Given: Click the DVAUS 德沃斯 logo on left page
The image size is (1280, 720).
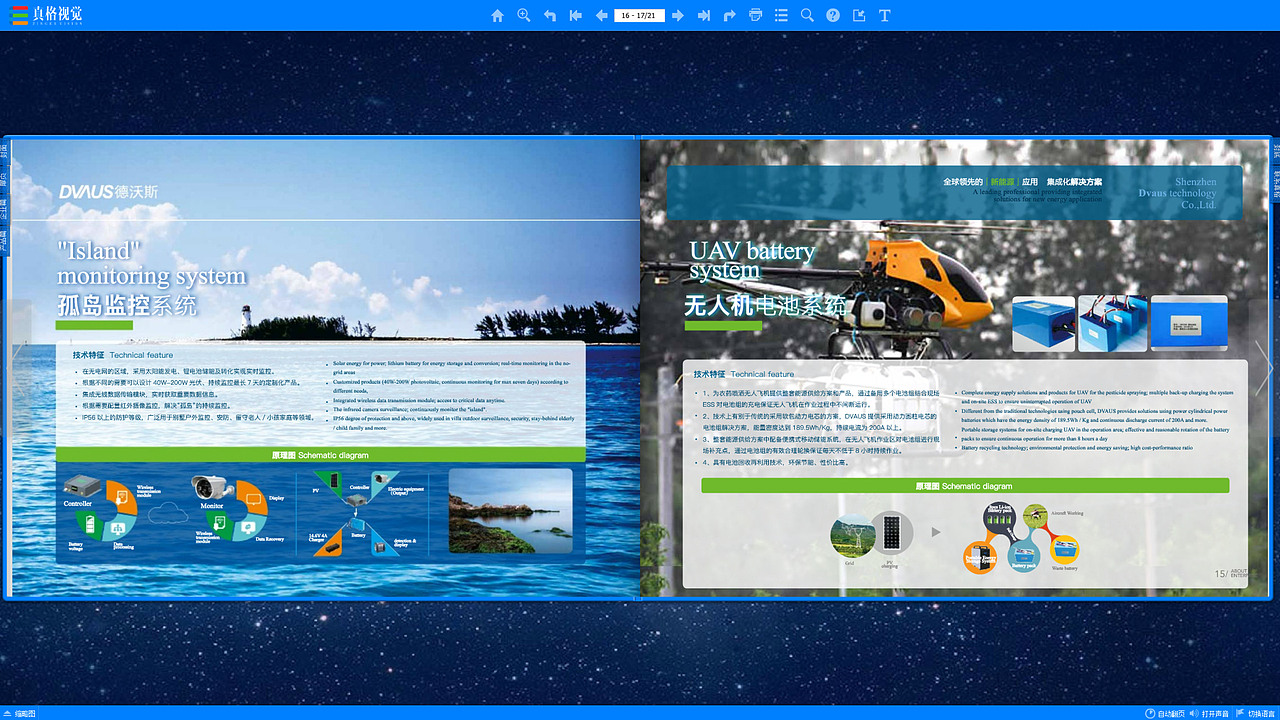Looking at the screenshot, I should click(108, 192).
